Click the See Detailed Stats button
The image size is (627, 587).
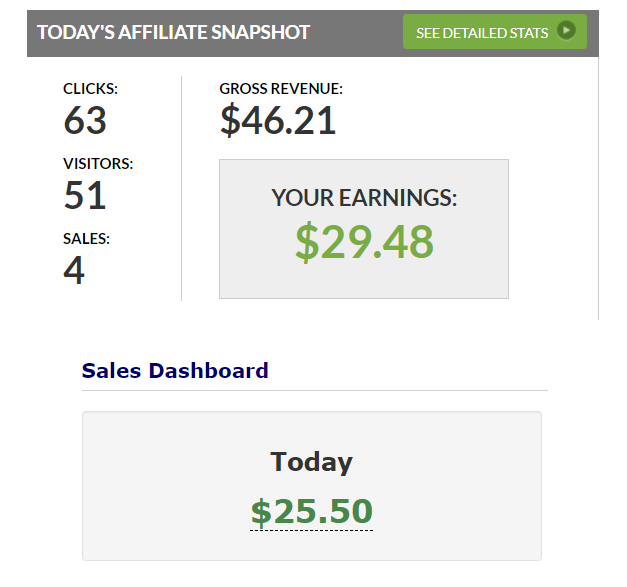click(495, 32)
